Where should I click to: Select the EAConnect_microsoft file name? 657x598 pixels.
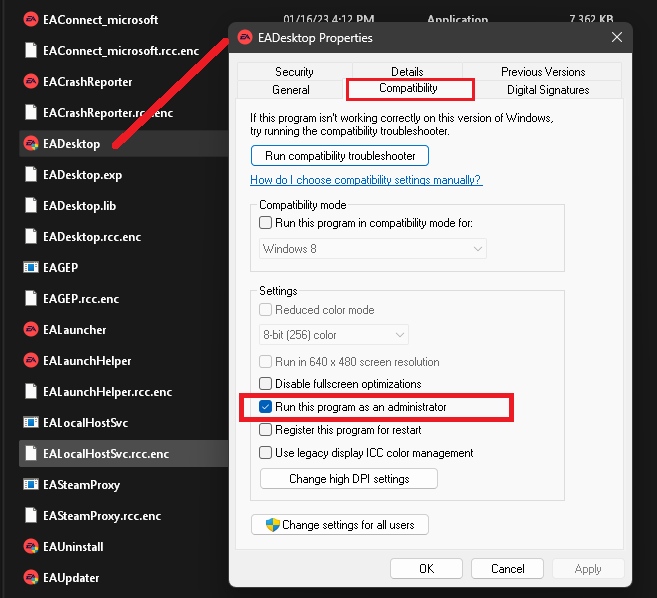[x=101, y=20]
